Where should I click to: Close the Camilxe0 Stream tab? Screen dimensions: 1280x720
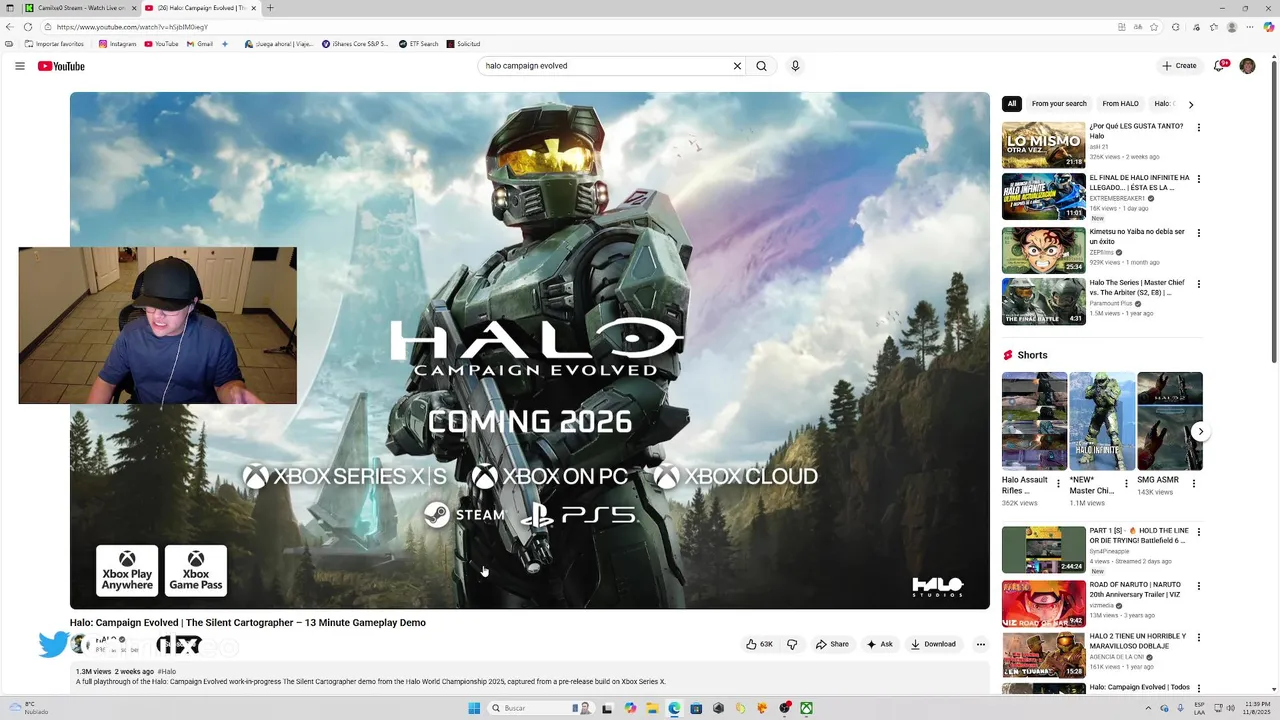click(x=133, y=8)
